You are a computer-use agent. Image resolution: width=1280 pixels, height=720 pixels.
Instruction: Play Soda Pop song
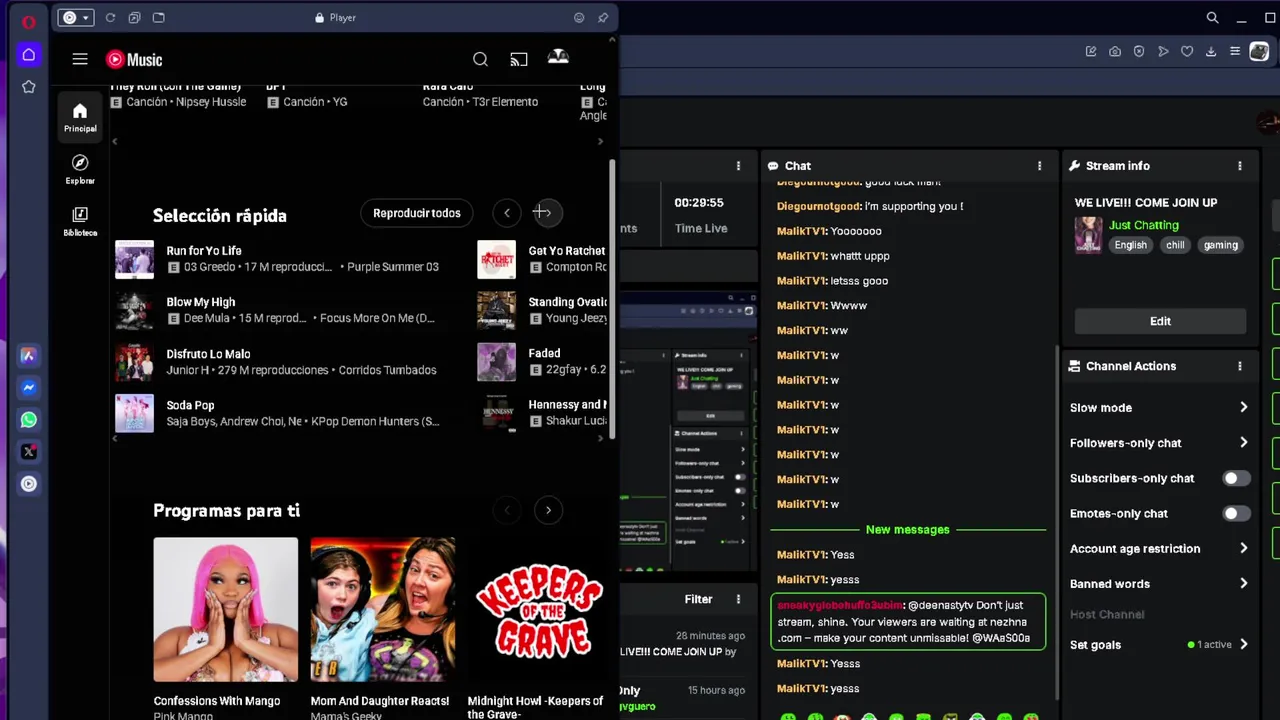134,413
